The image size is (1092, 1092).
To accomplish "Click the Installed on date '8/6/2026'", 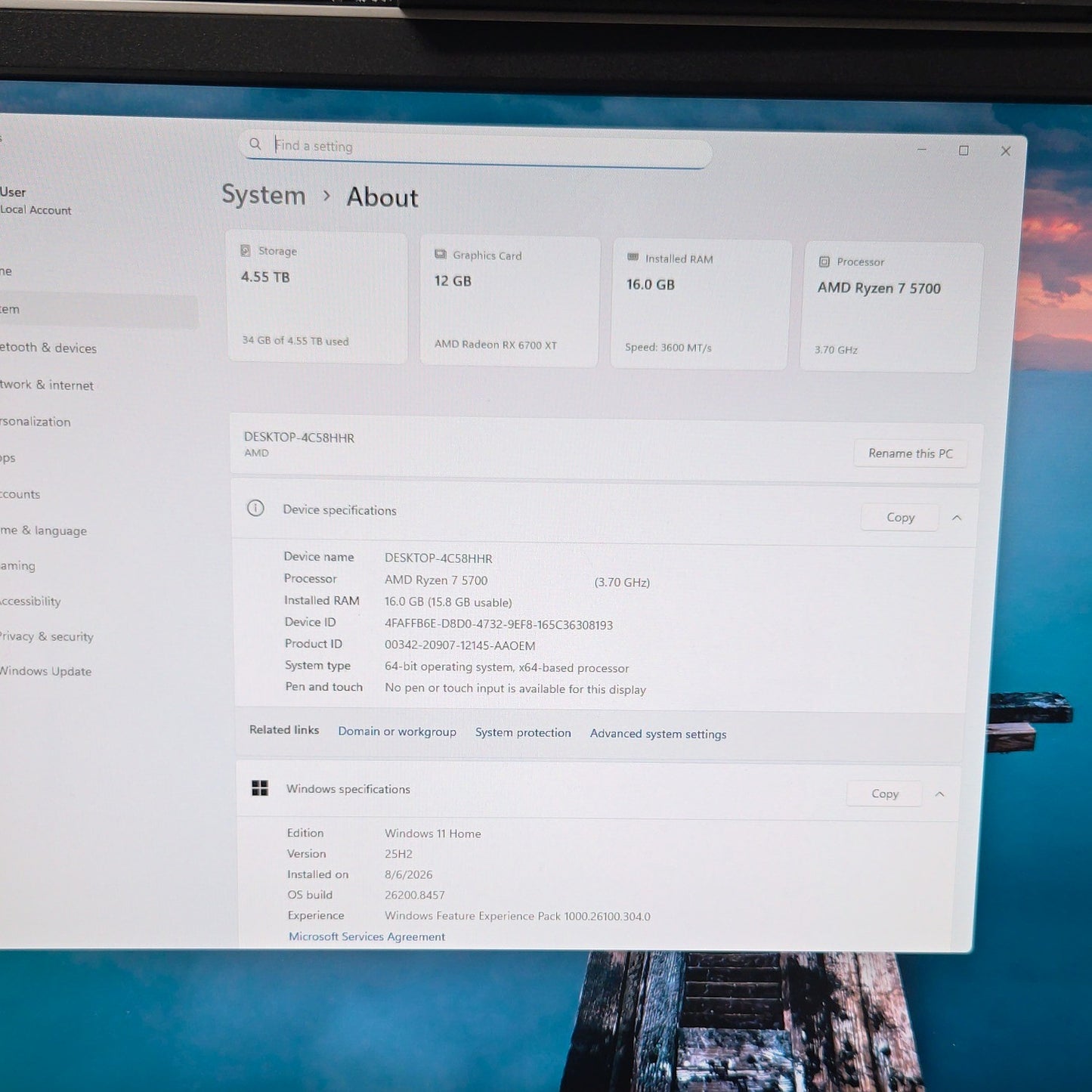I will (409, 874).
